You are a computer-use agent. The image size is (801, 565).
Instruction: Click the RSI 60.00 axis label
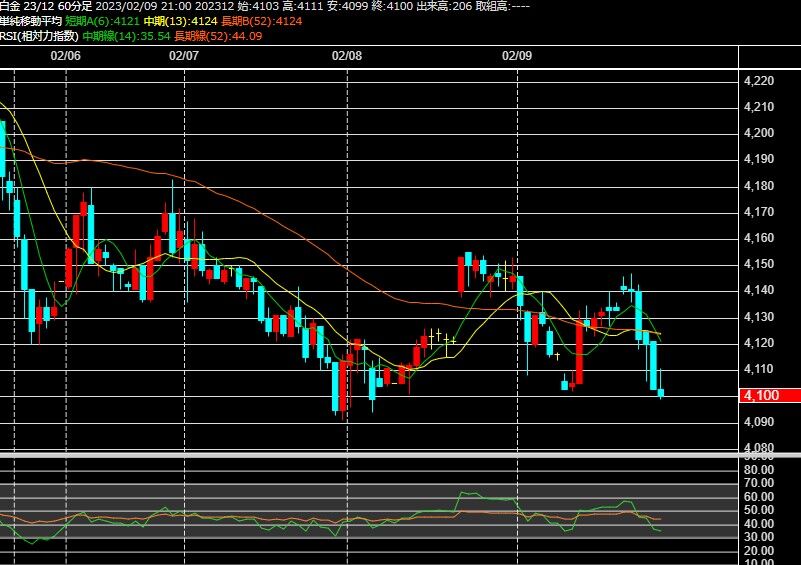tap(759, 497)
